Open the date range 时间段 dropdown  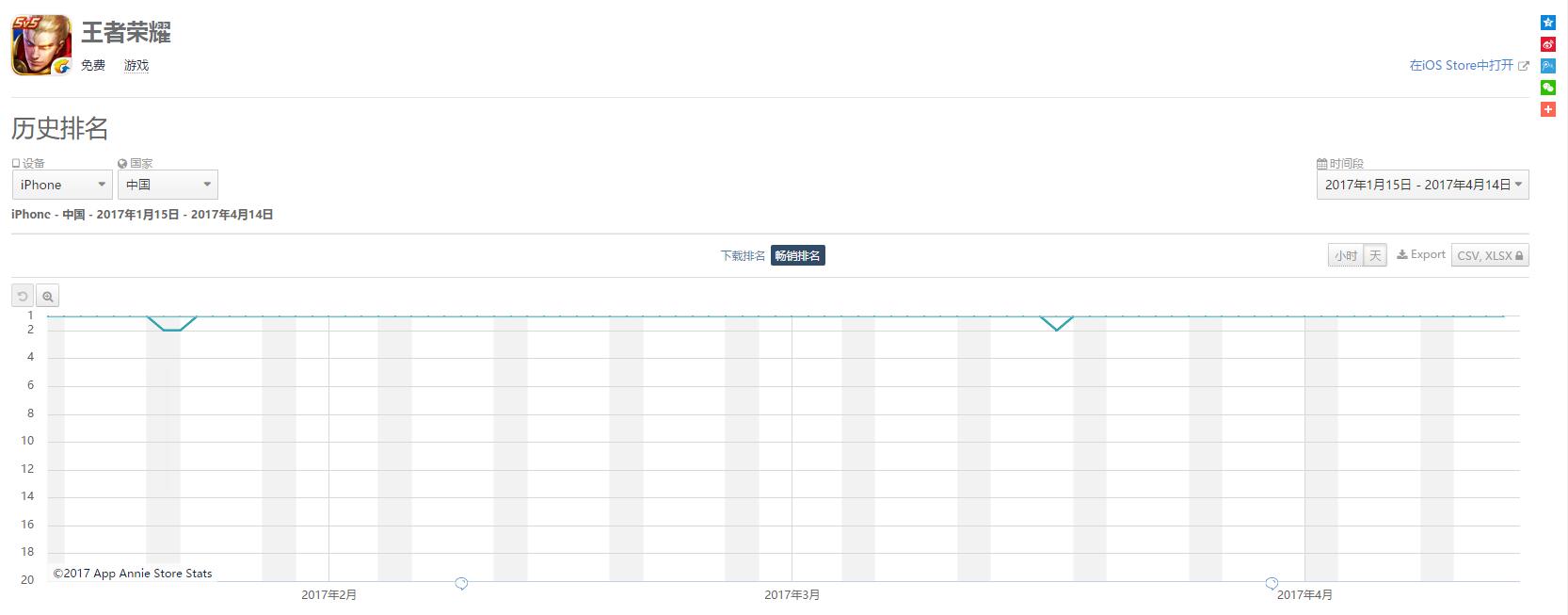pyautogui.click(x=1422, y=185)
